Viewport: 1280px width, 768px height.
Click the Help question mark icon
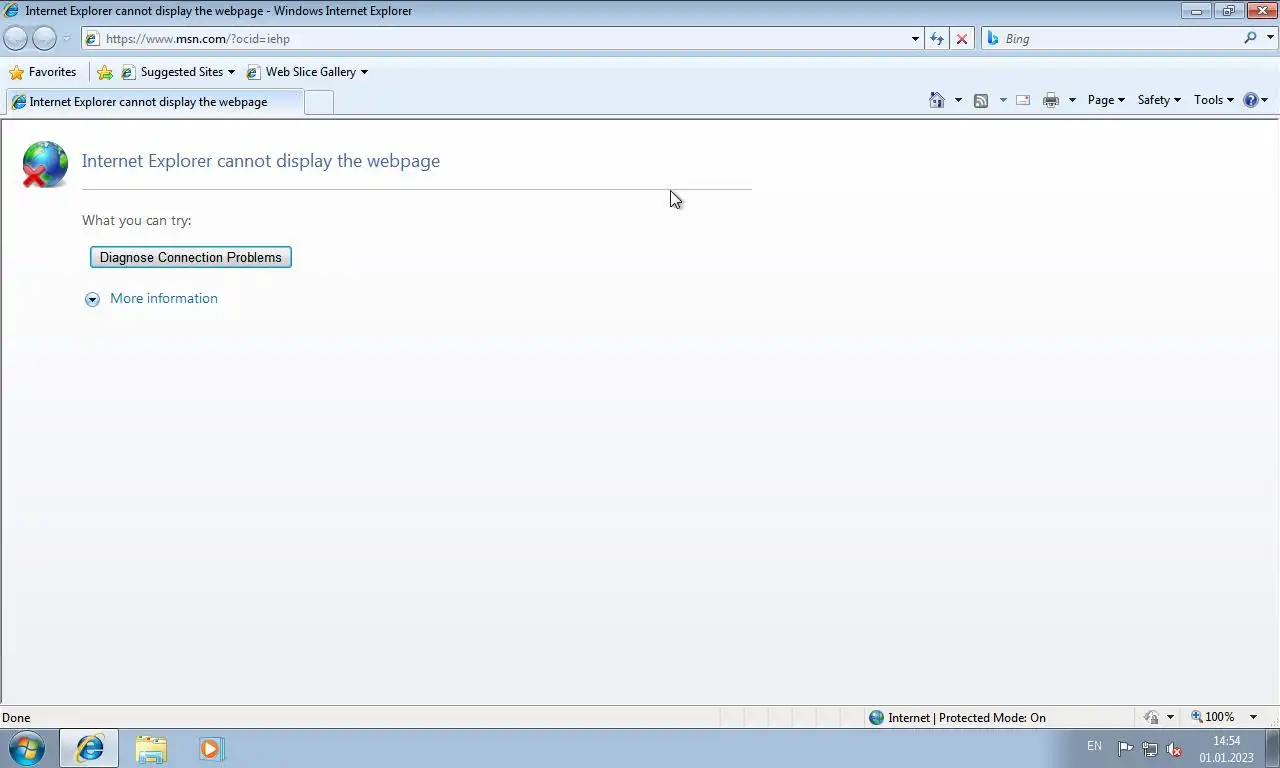[x=1250, y=100]
